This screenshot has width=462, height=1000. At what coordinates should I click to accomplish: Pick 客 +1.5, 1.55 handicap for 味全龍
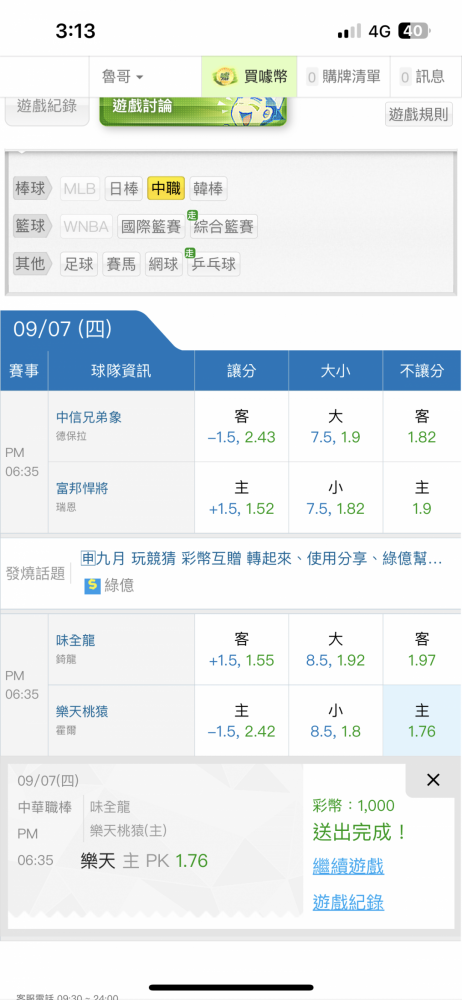coord(241,650)
